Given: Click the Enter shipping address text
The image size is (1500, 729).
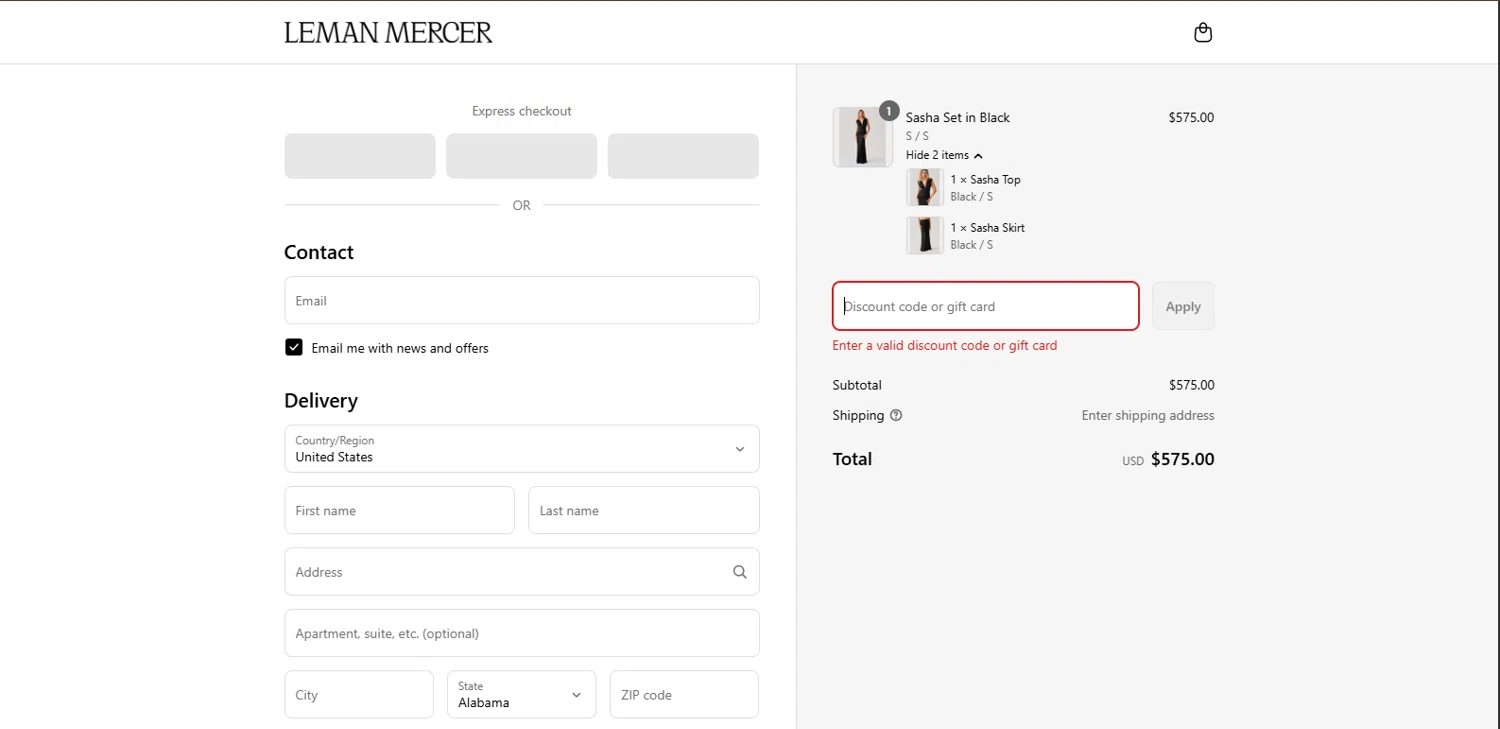Looking at the screenshot, I should pos(1148,415).
